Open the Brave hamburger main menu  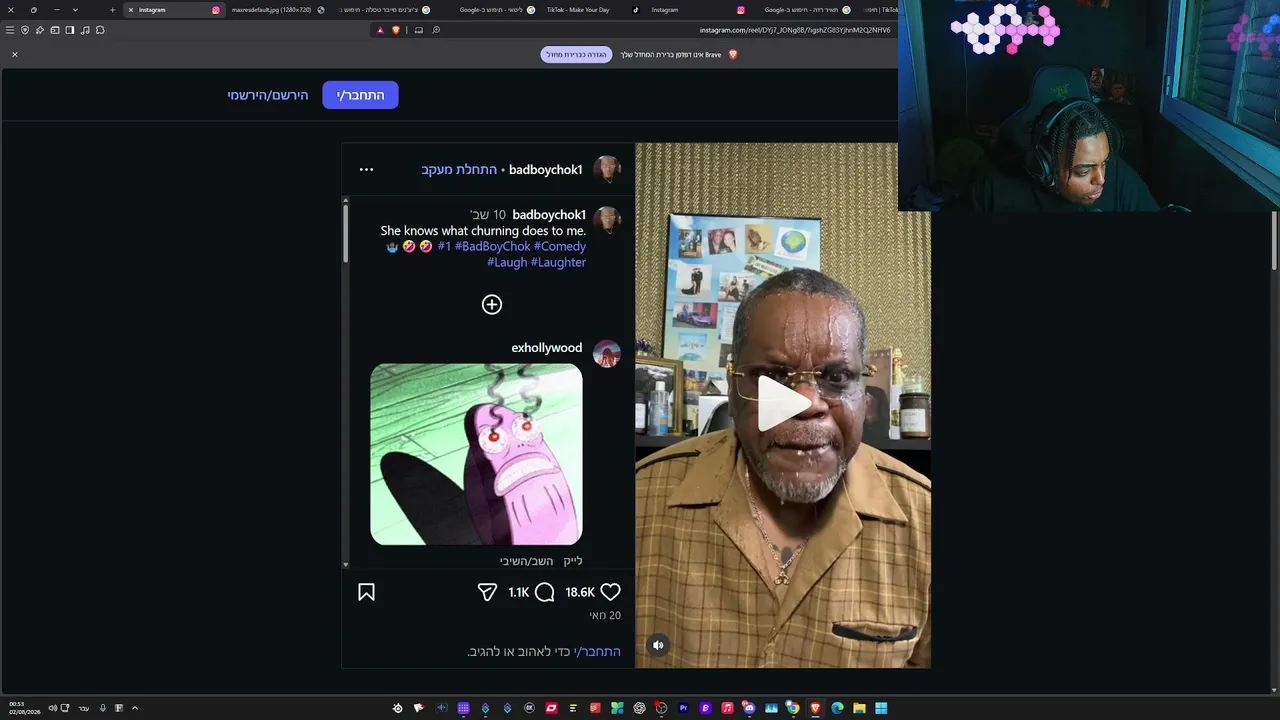click(x=10, y=30)
